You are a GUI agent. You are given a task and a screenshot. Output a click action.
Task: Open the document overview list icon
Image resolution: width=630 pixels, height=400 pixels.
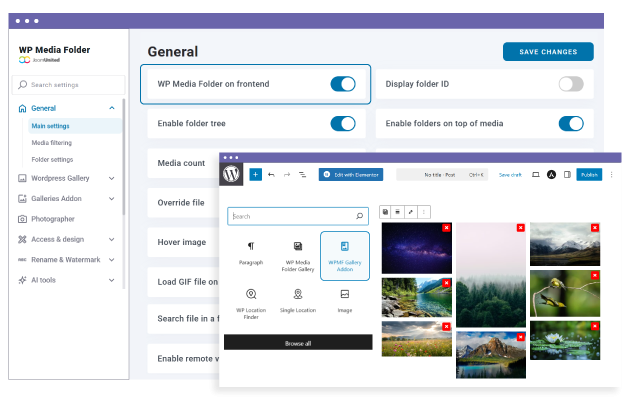(302, 174)
